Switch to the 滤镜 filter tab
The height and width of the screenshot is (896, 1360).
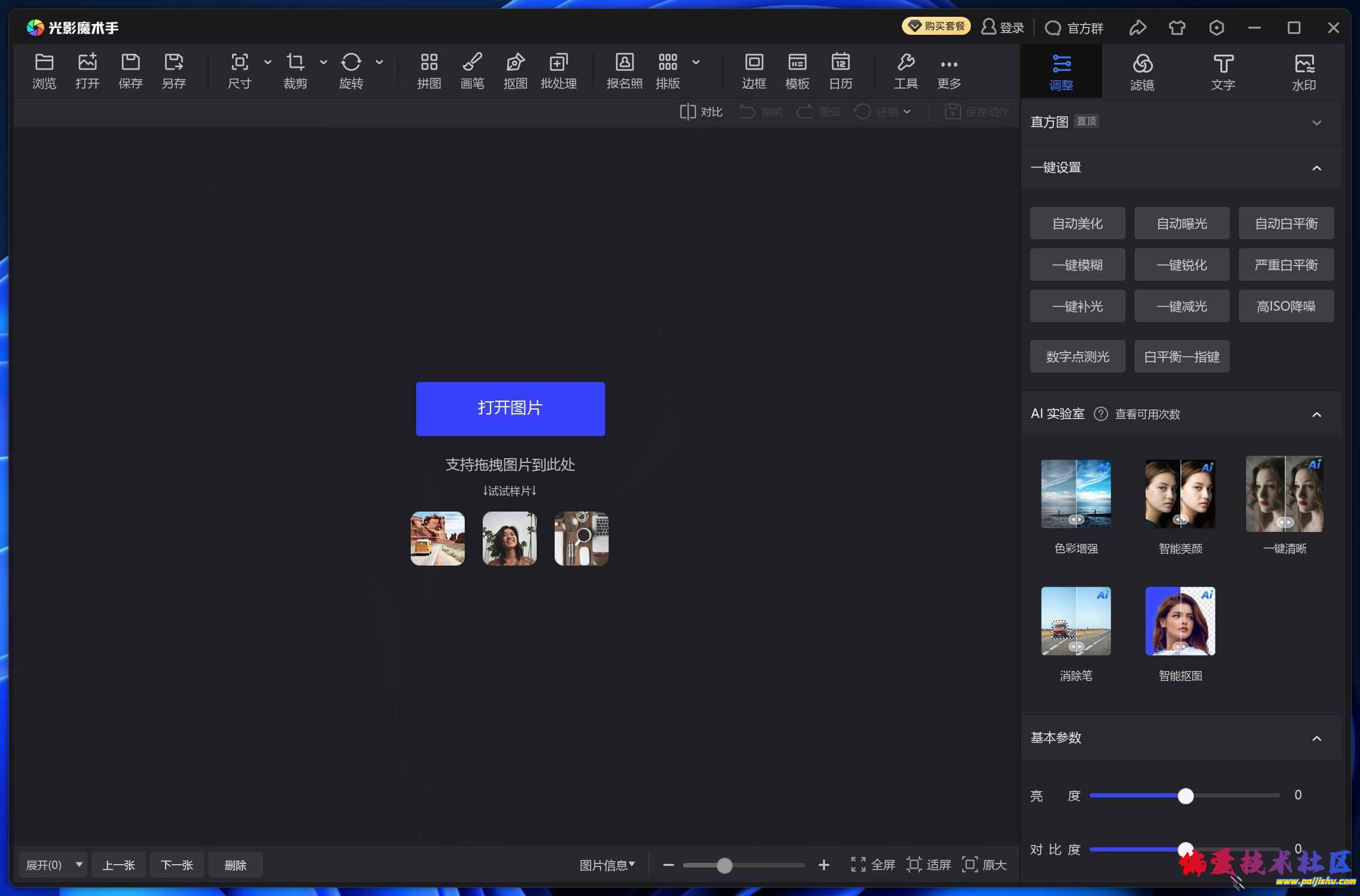(1142, 71)
